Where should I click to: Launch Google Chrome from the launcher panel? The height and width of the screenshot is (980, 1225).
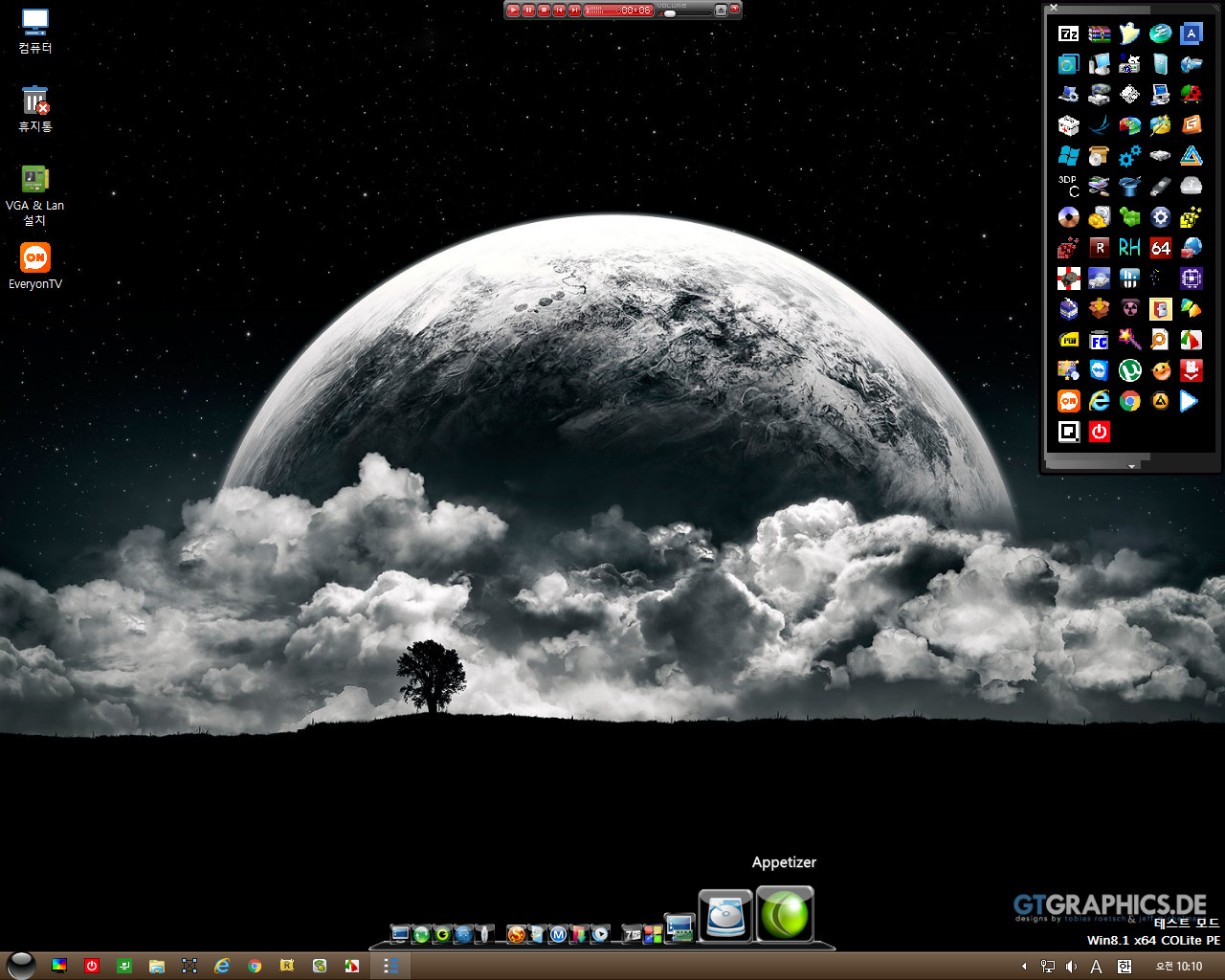[x=1130, y=401]
